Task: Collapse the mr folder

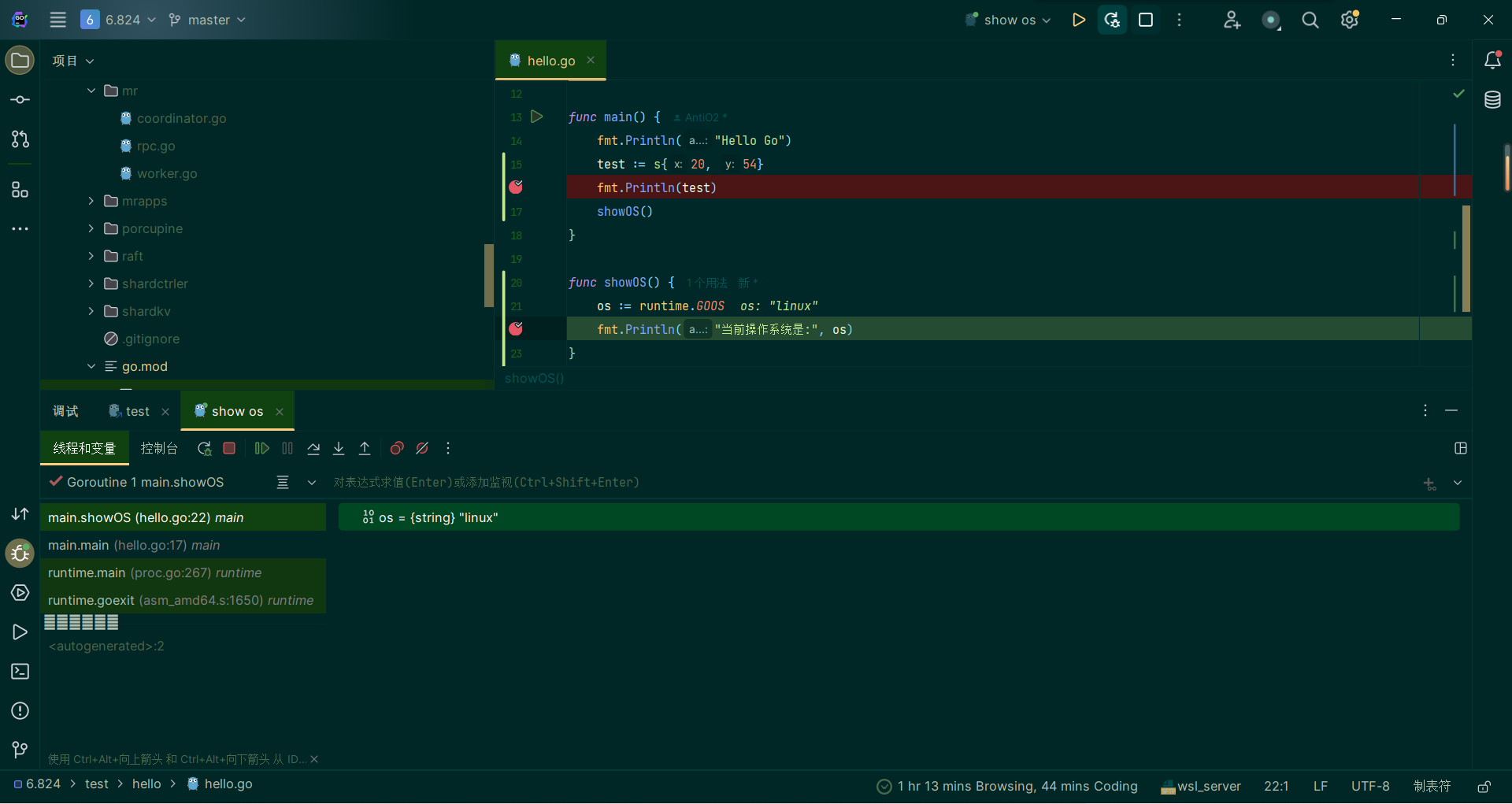Action: [x=91, y=91]
